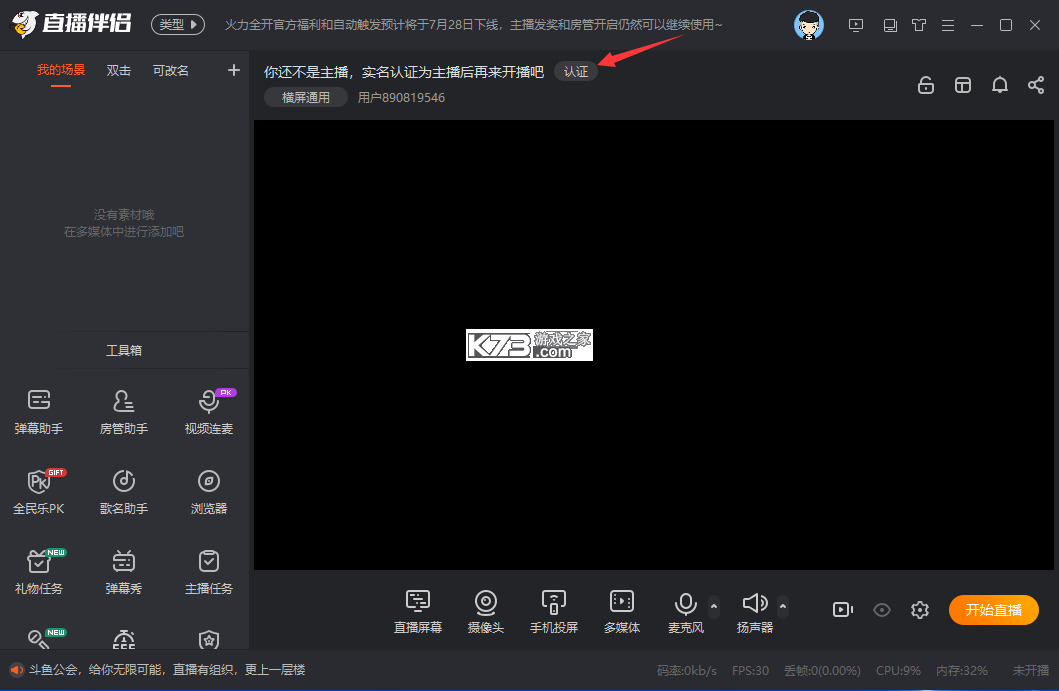
Task: Click the announcement speaker icon at bottom
Action: click(17, 670)
